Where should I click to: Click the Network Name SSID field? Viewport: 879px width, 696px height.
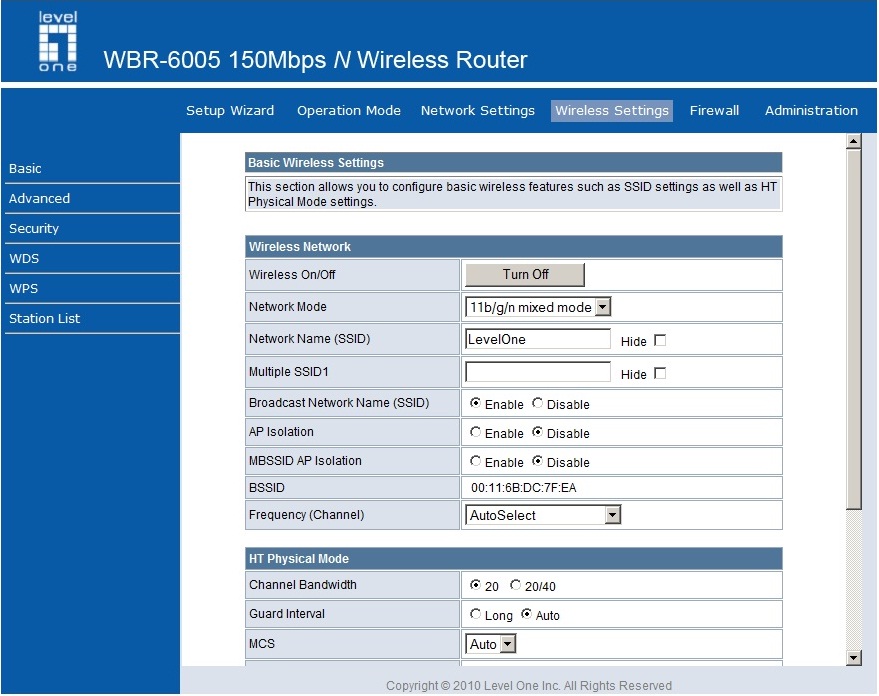coord(538,339)
